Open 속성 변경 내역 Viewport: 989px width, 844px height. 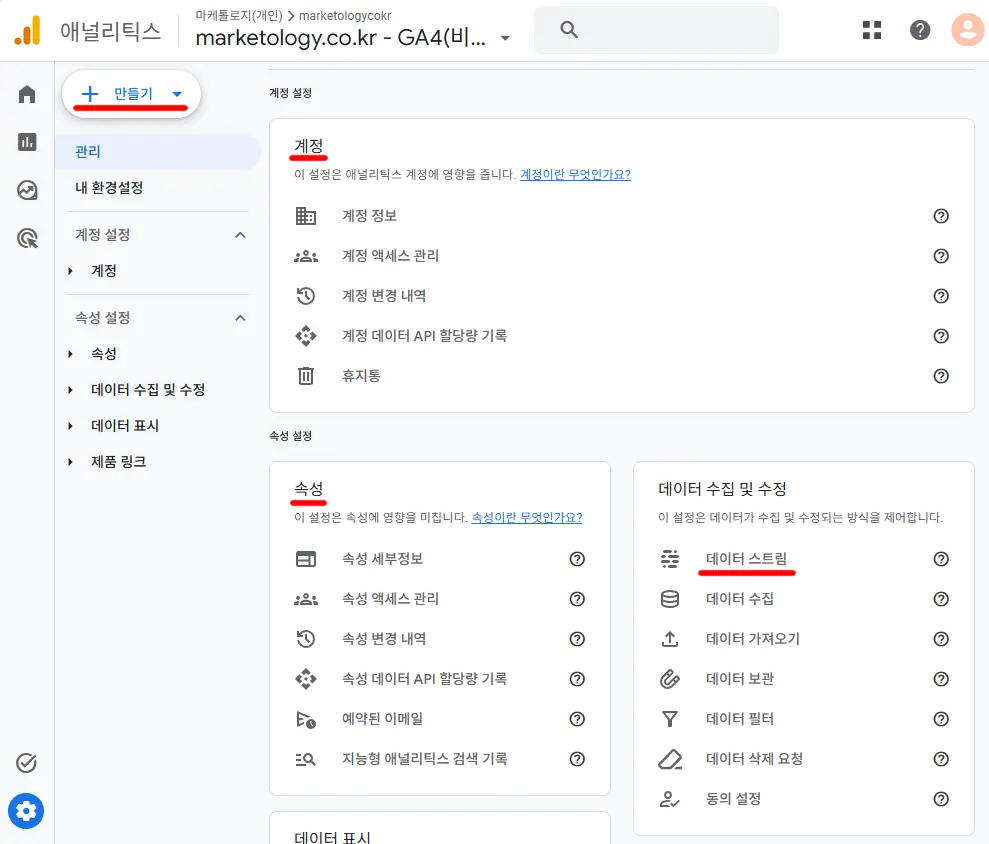(384, 639)
